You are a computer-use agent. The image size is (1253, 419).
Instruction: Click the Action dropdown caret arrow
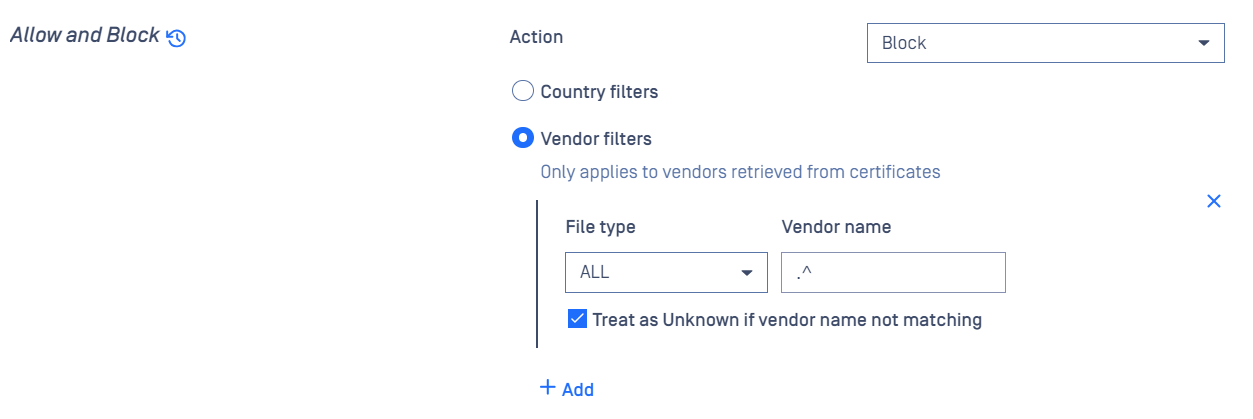(1203, 43)
